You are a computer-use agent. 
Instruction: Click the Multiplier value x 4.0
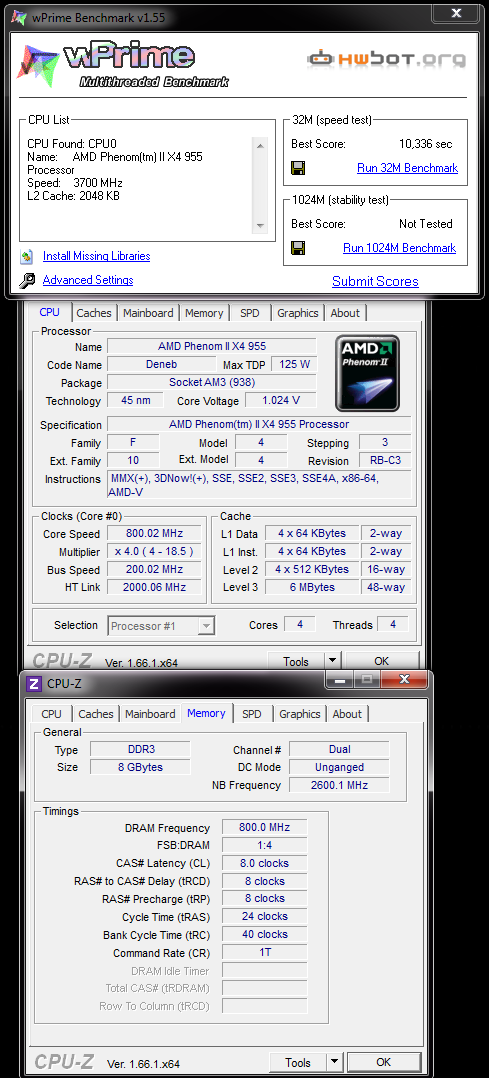154,551
